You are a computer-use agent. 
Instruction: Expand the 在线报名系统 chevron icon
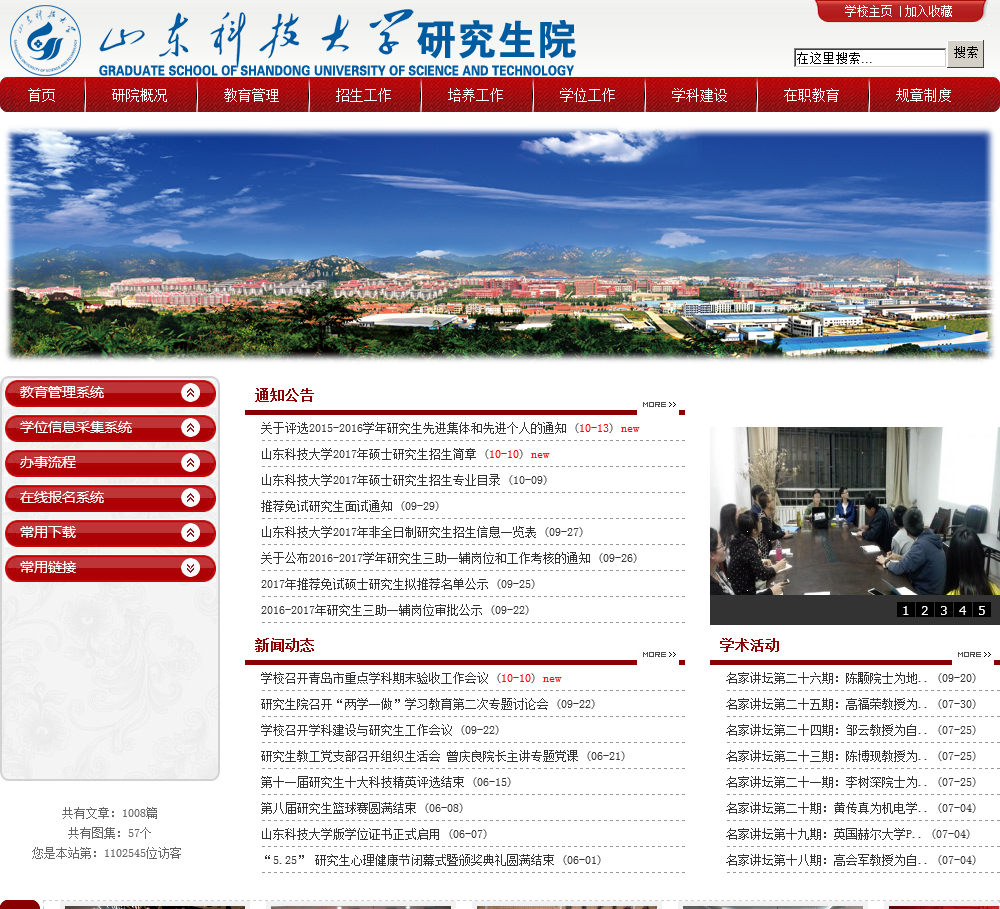tap(190, 498)
